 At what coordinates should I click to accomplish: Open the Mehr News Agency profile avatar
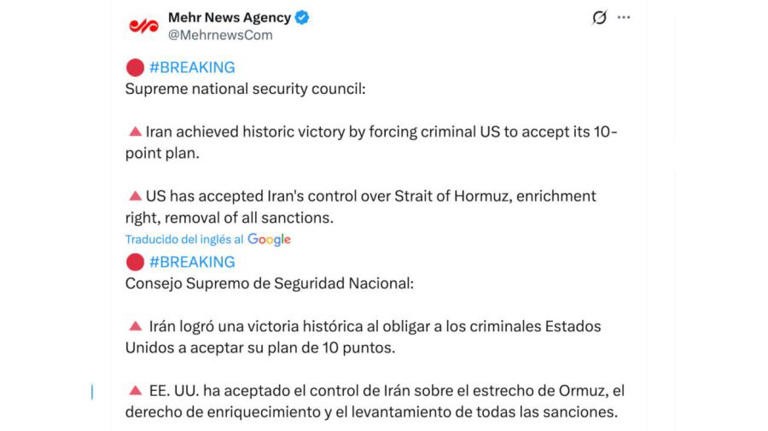click(x=144, y=25)
